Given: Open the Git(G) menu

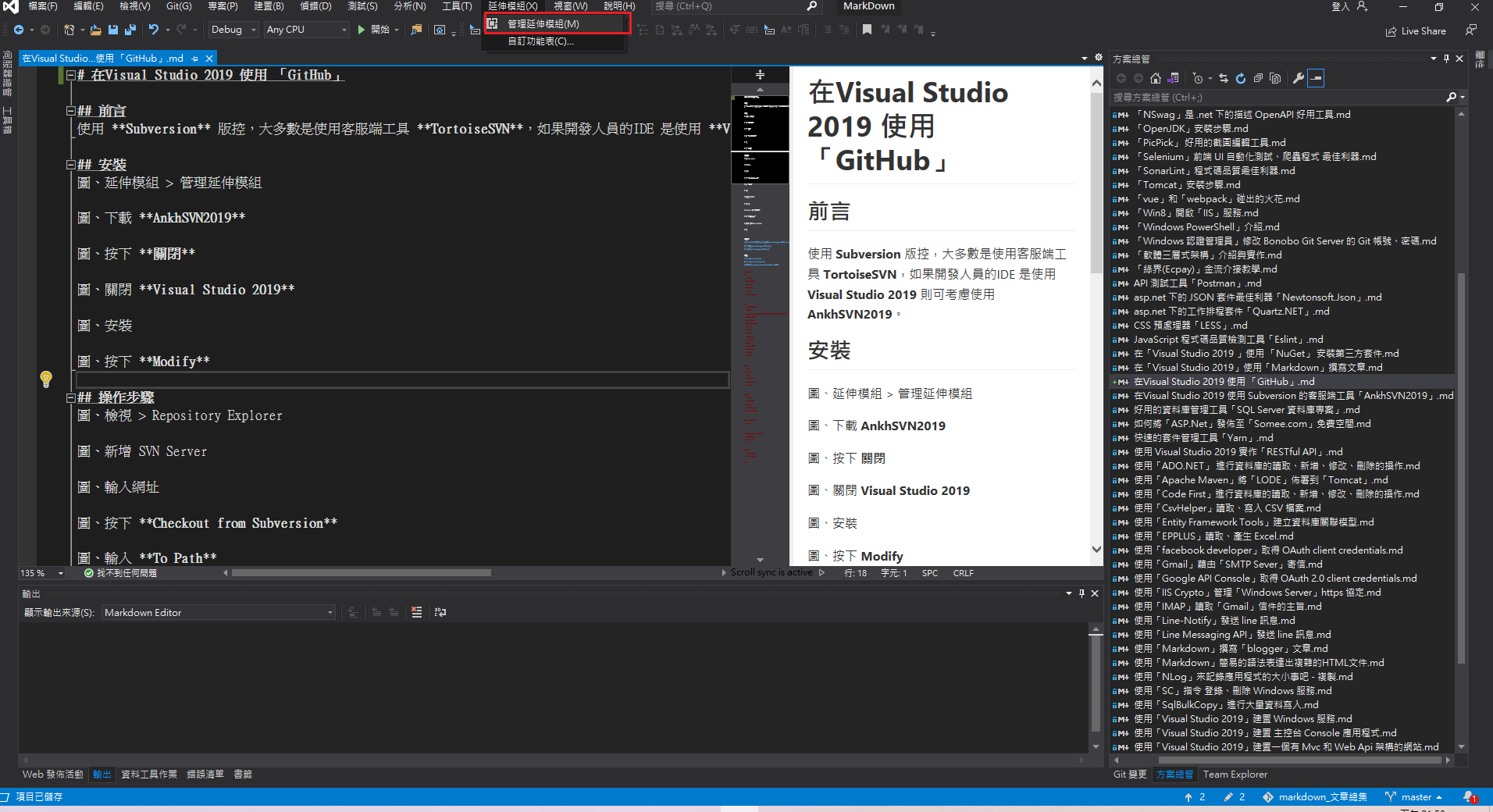Looking at the screenshot, I should click(179, 6).
